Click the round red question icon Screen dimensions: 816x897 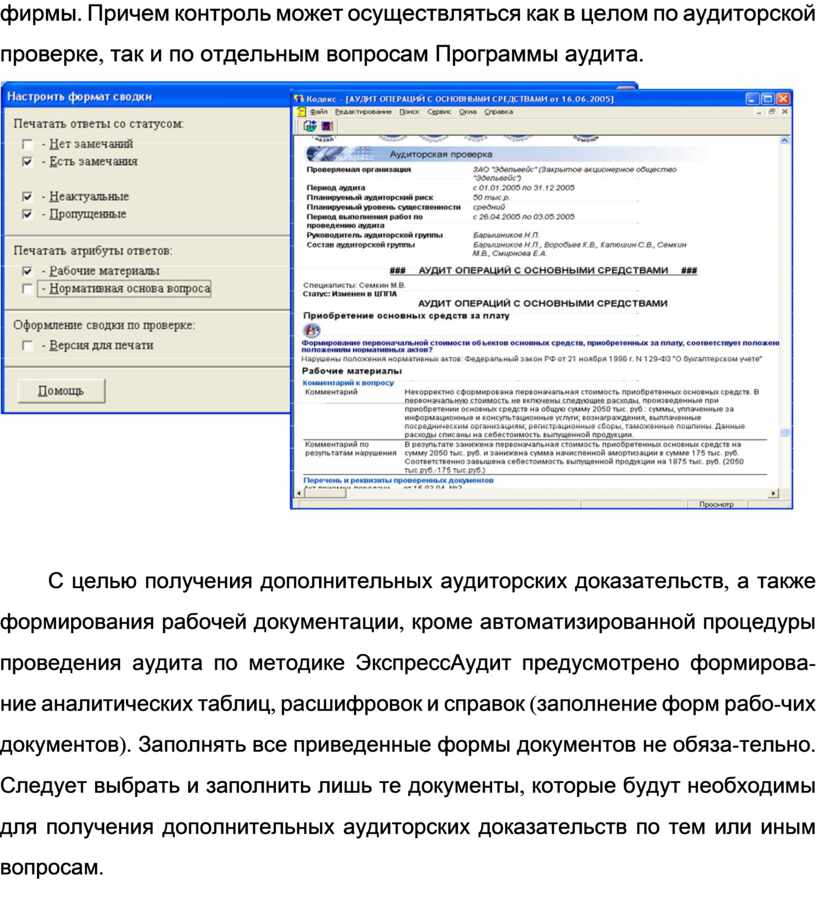click(312, 330)
